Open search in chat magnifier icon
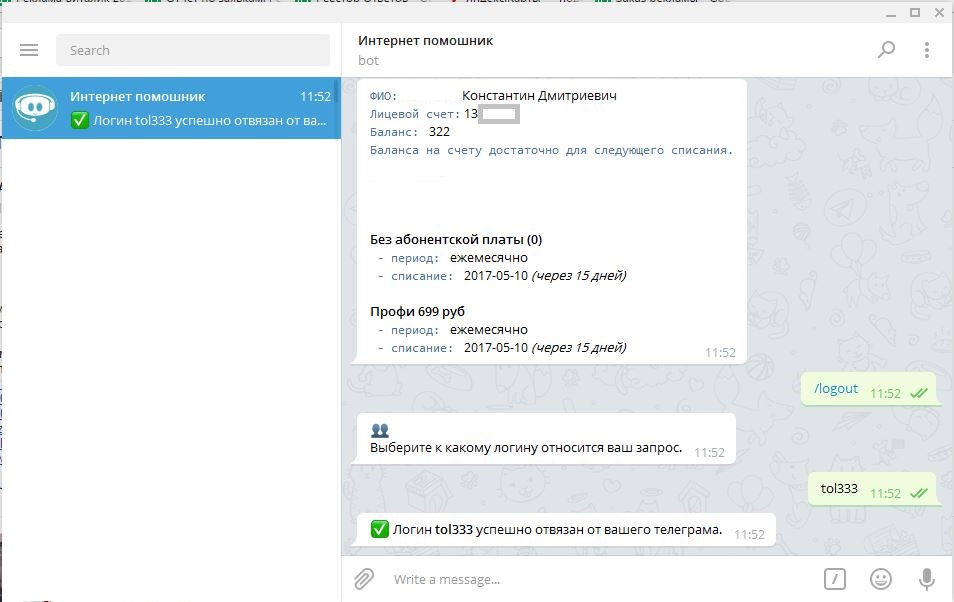This screenshot has height=602, width=954. click(x=886, y=49)
